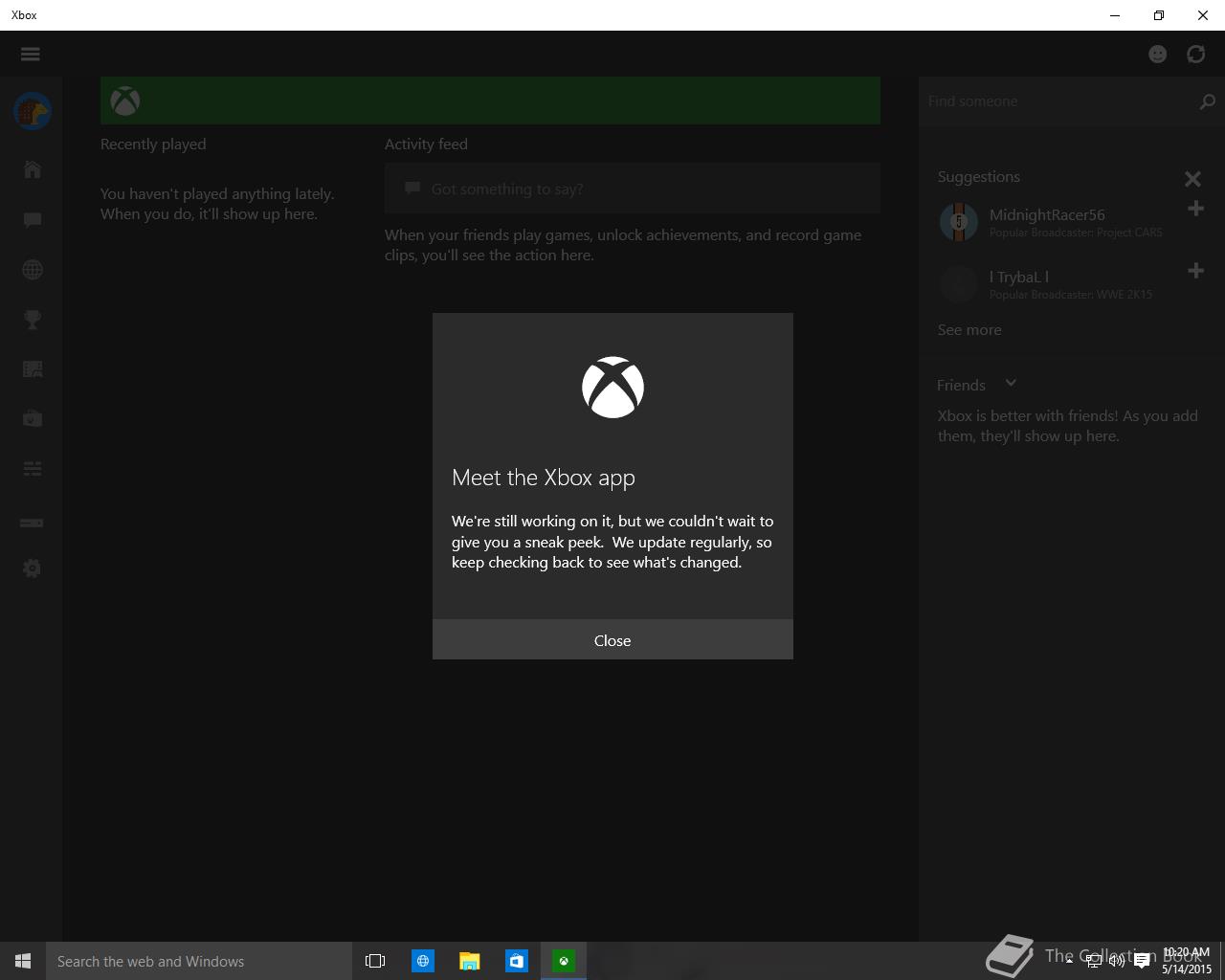This screenshot has width=1225, height=980.
Task: Click Xbox logo in green banner
Action: pos(125,100)
